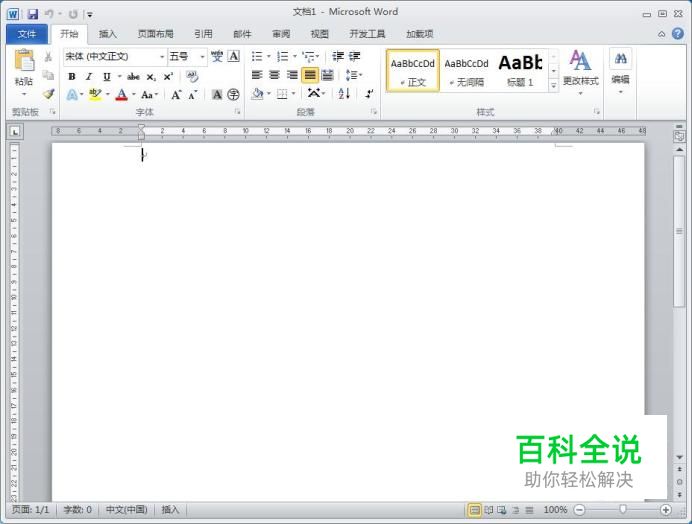The image size is (692, 524).
Task: Shrink font size with small A
Action: coord(192,94)
